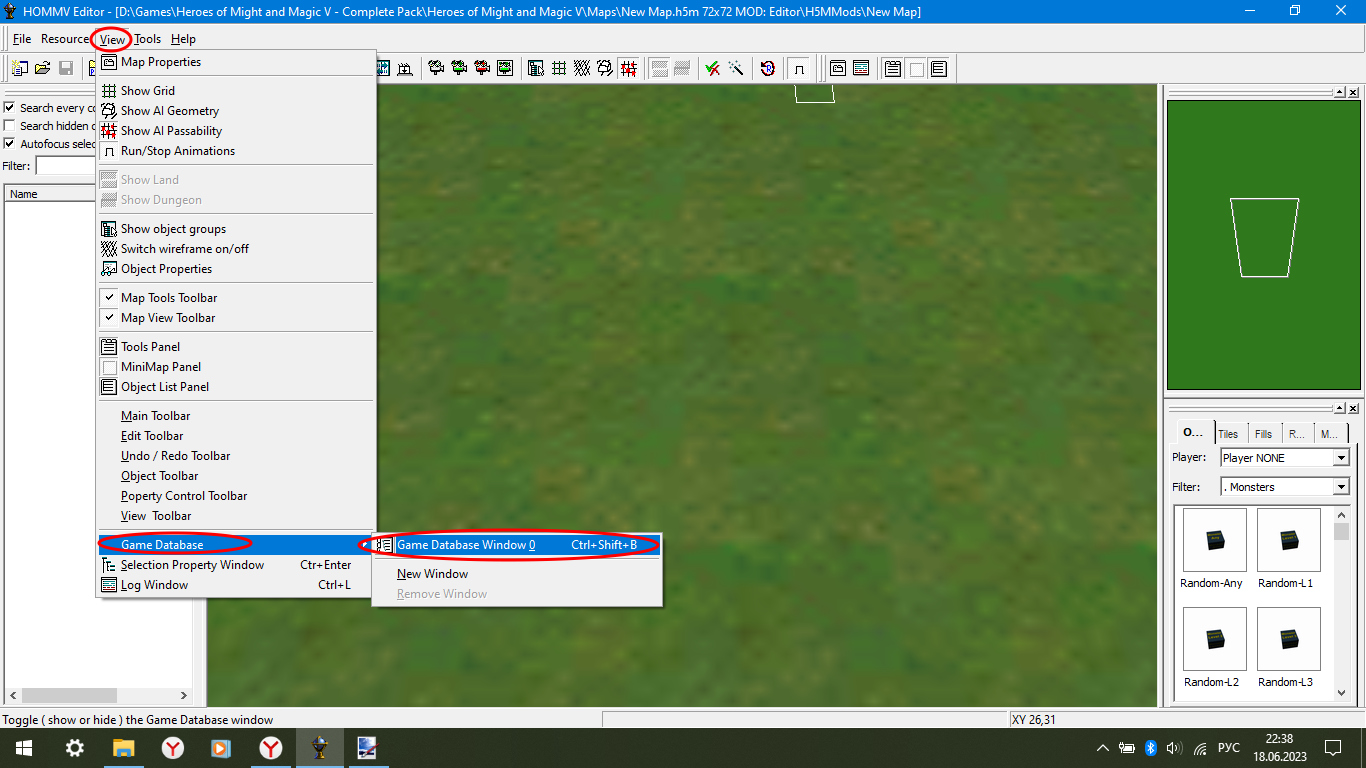Toggle the grid using the toolbar grid icon
The width and height of the screenshot is (1366, 768).
[x=559, y=68]
